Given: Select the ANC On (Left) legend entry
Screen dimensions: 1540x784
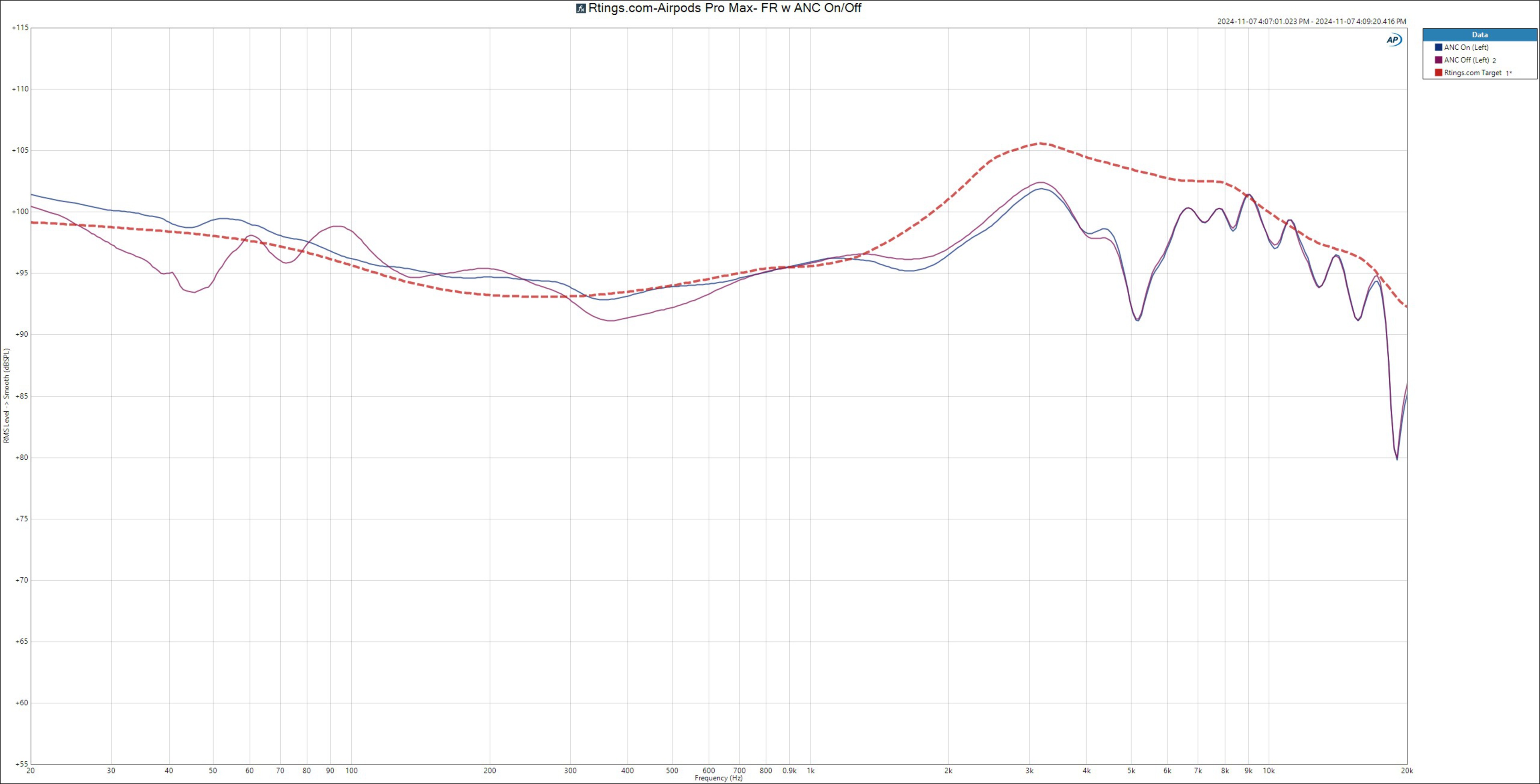Looking at the screenshot, I should click(x=1466, y=47).
